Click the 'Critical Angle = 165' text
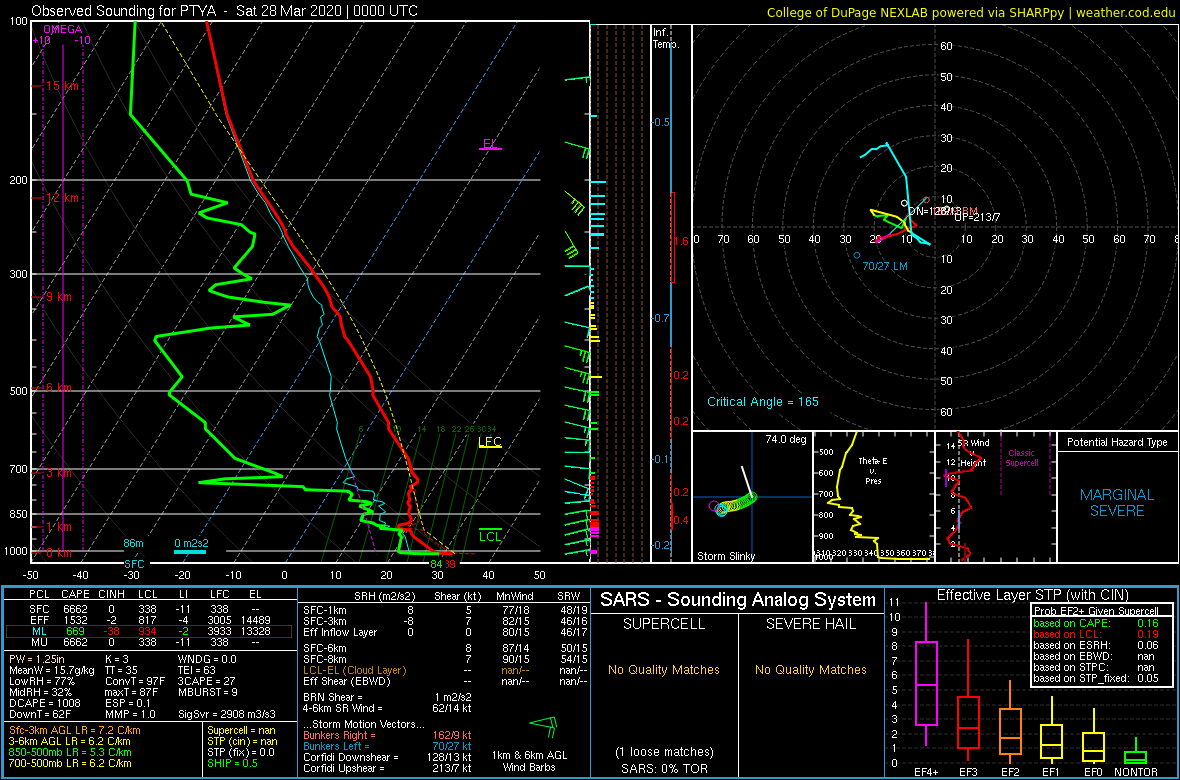The width and height of the screenshot is (1180, 780). [762, 402]
